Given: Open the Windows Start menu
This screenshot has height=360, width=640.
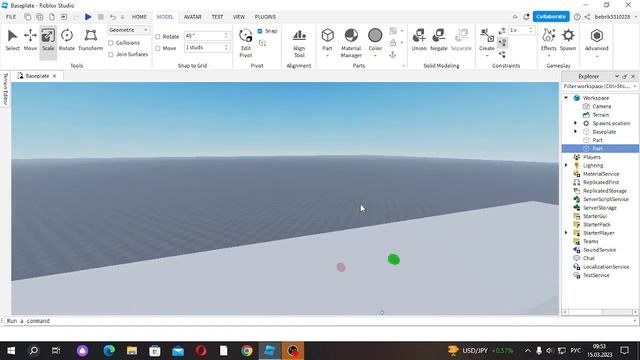Looking at the screenshot, I should (x=11, y=351).
